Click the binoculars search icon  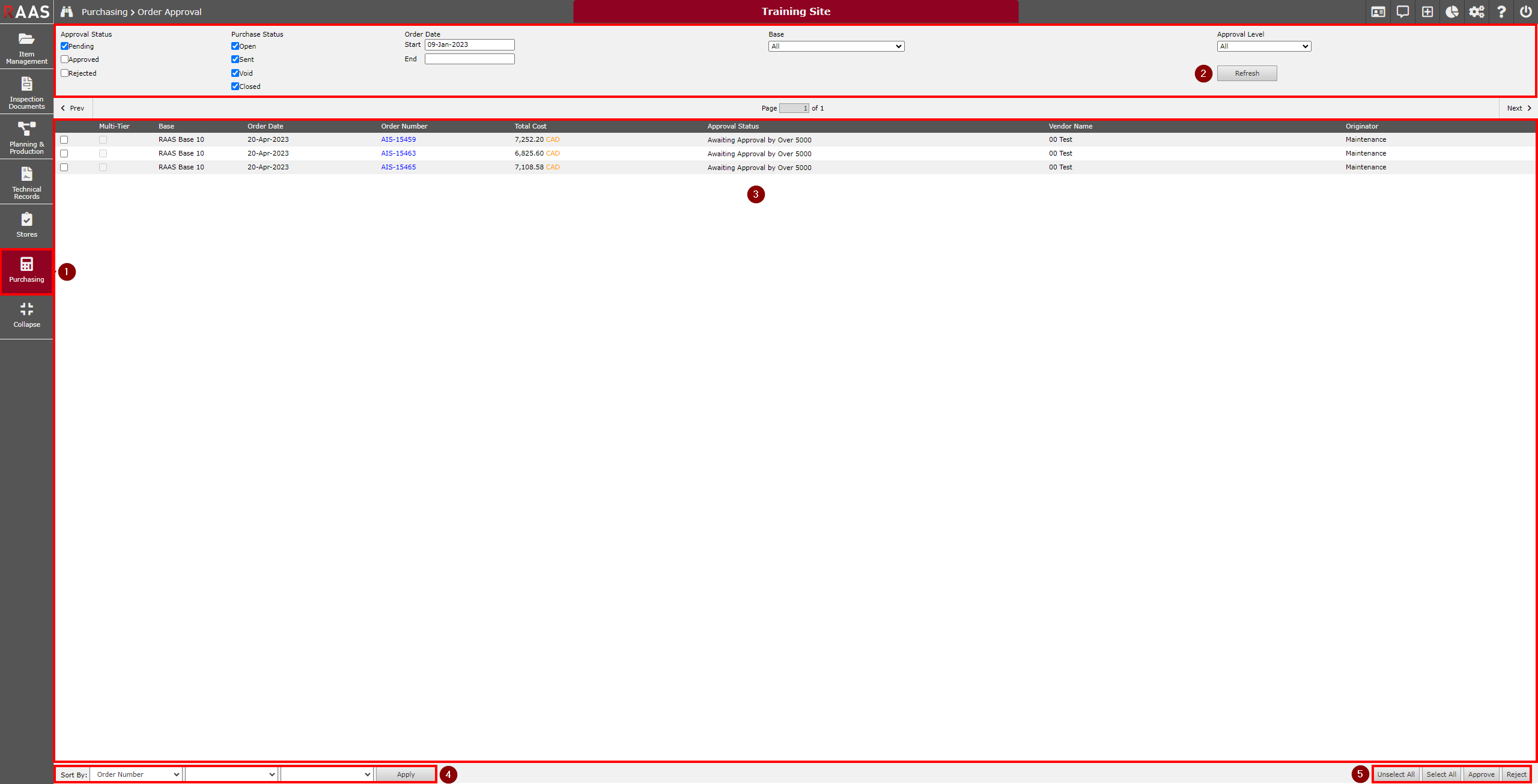pos(67,11)
